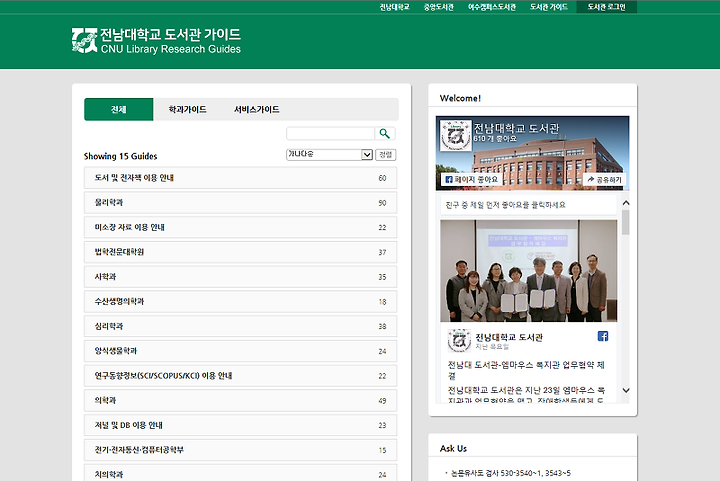Viewport: 720px width, 481px height.
Task: Open 도서관 가이드 link in top navigation
Action: [549, 7]
